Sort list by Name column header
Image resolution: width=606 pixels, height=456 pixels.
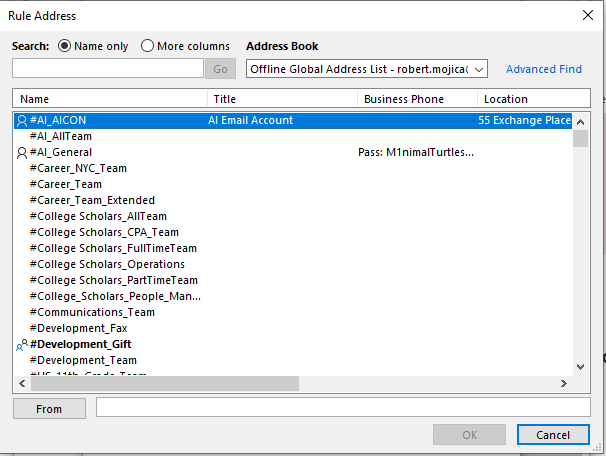coord(110,99)
